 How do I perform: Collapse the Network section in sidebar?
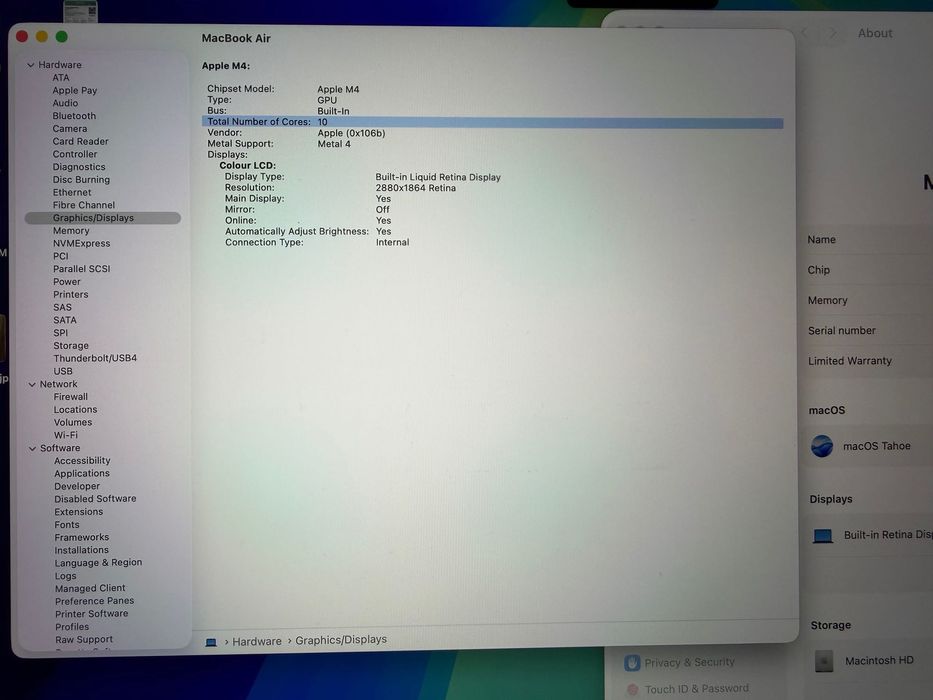point(32,385)
